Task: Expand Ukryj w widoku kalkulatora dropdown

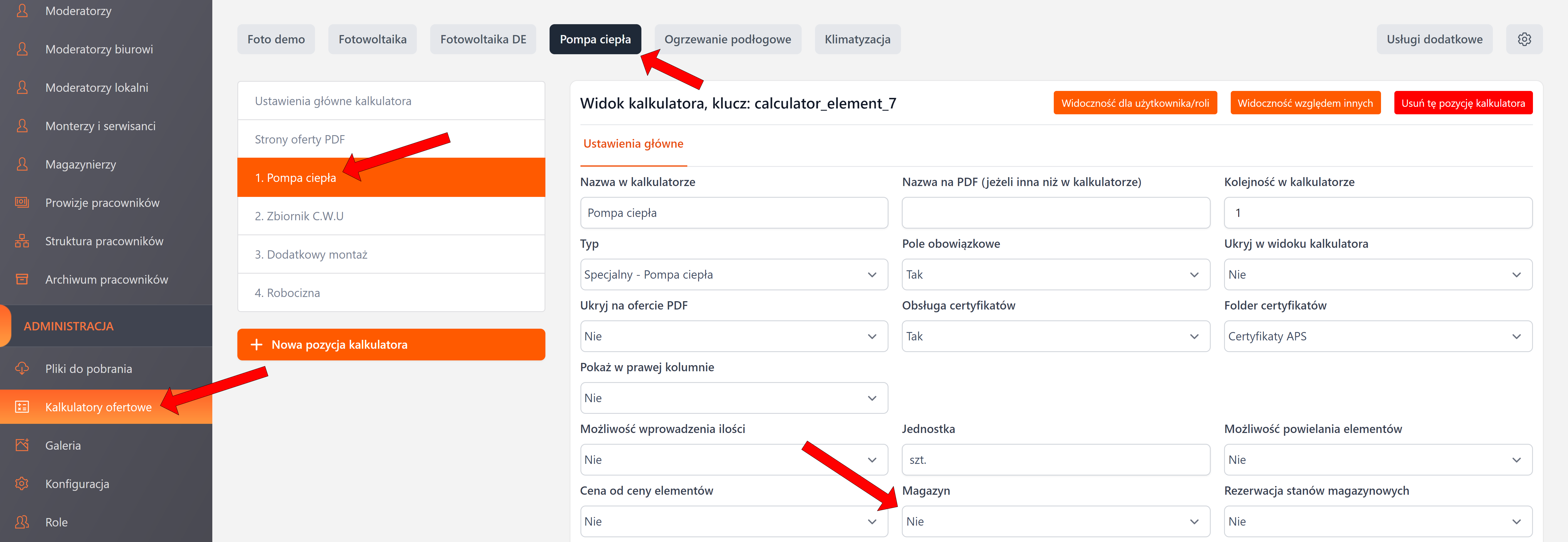Action: [1377, 275]
